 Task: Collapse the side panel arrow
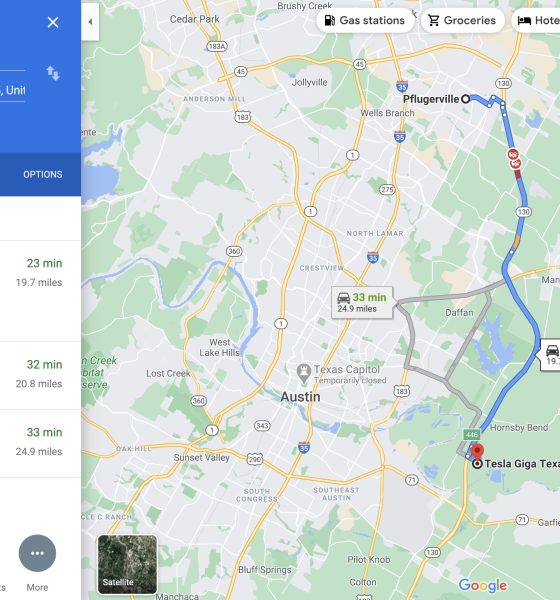[90, 22]
